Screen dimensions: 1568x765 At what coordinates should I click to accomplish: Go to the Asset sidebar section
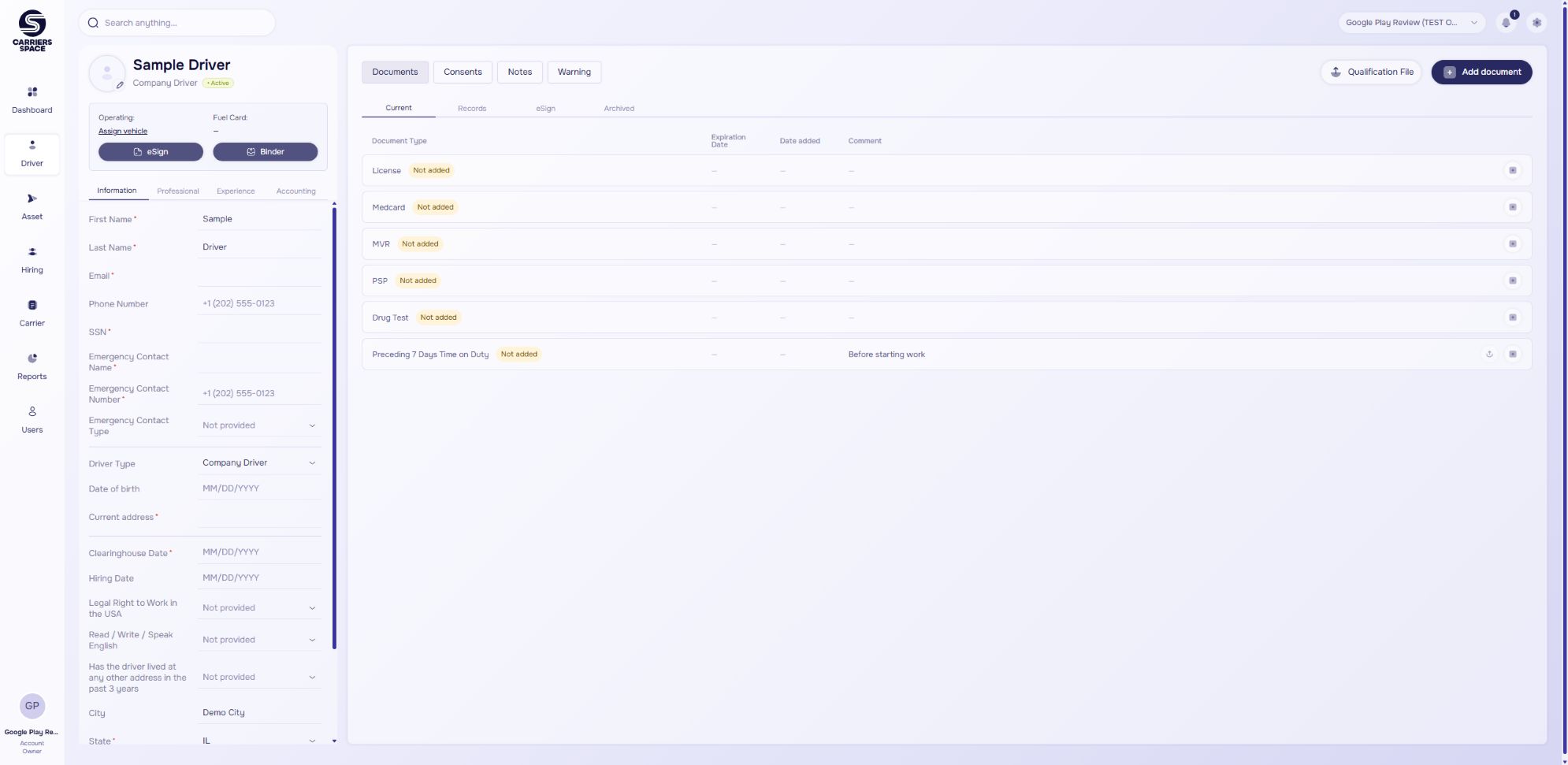(x=32, y=206)
